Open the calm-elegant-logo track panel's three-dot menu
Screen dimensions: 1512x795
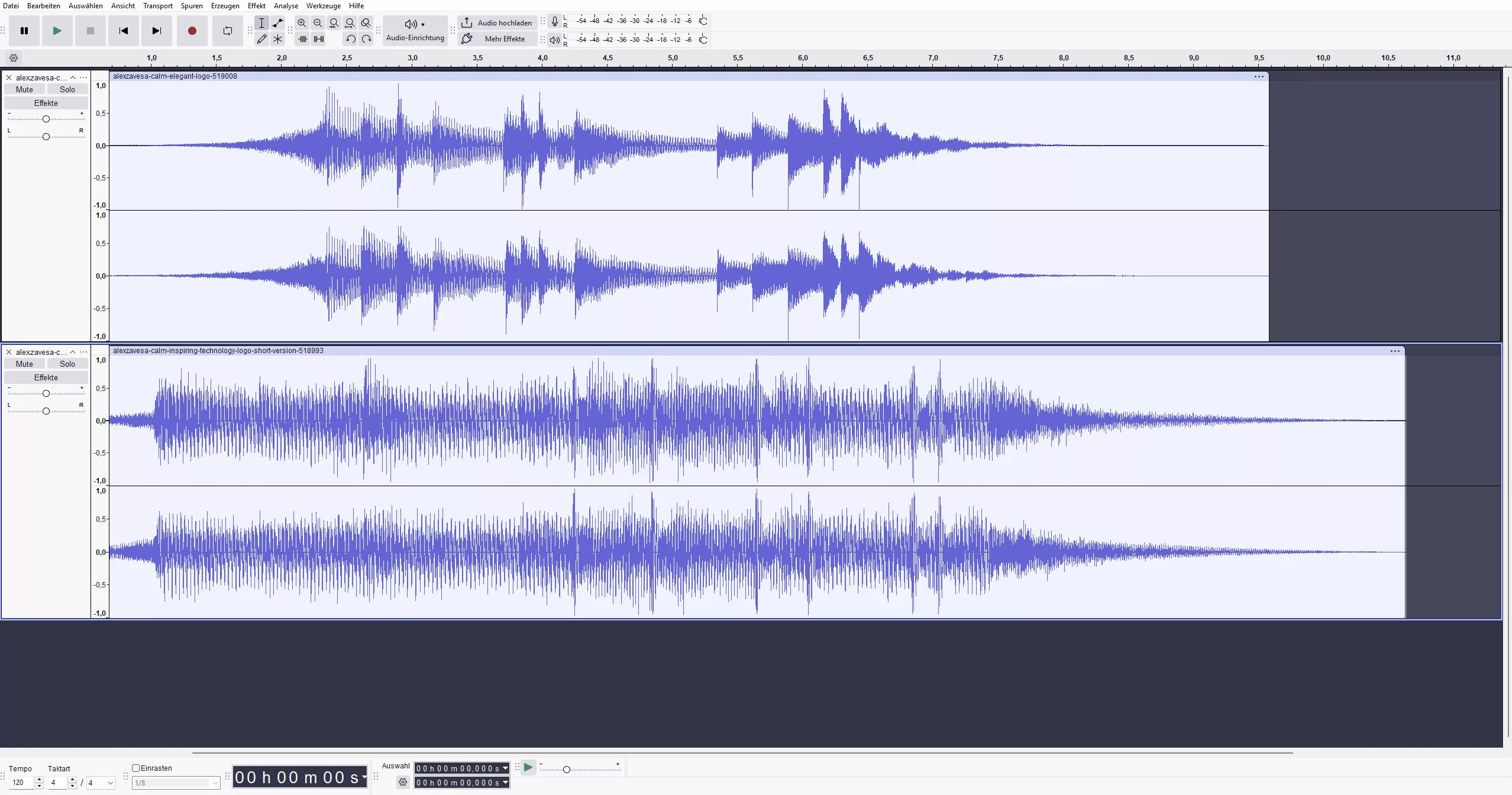(x=83, y=77)
